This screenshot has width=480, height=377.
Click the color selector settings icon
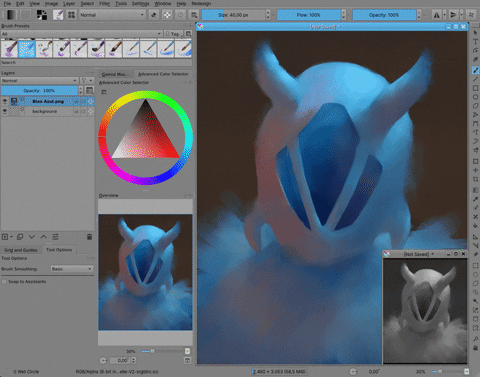coord(104,92)
